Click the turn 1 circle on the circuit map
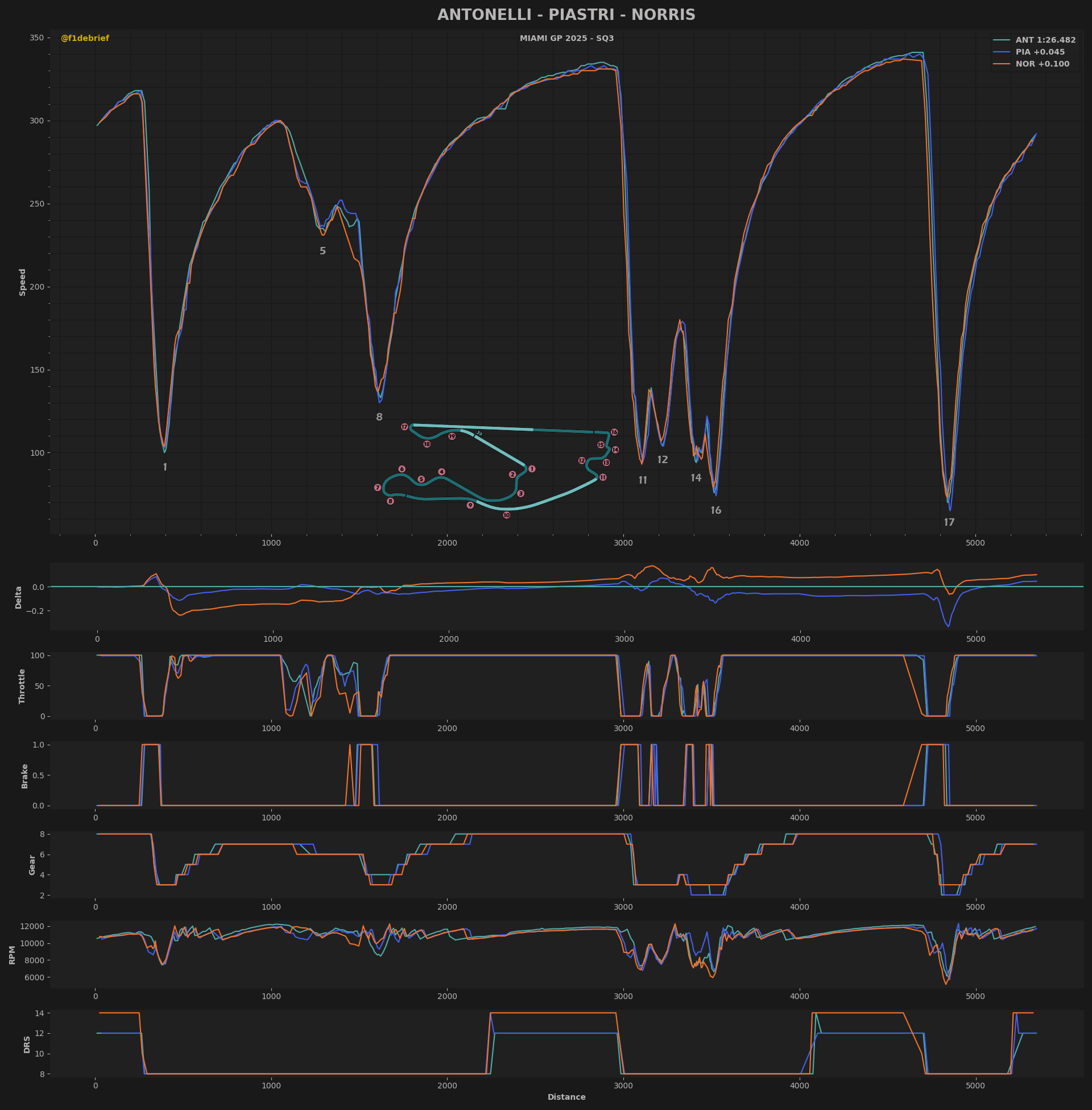The height and width of the screenshot is (1110, 1092). coord(532,469)
